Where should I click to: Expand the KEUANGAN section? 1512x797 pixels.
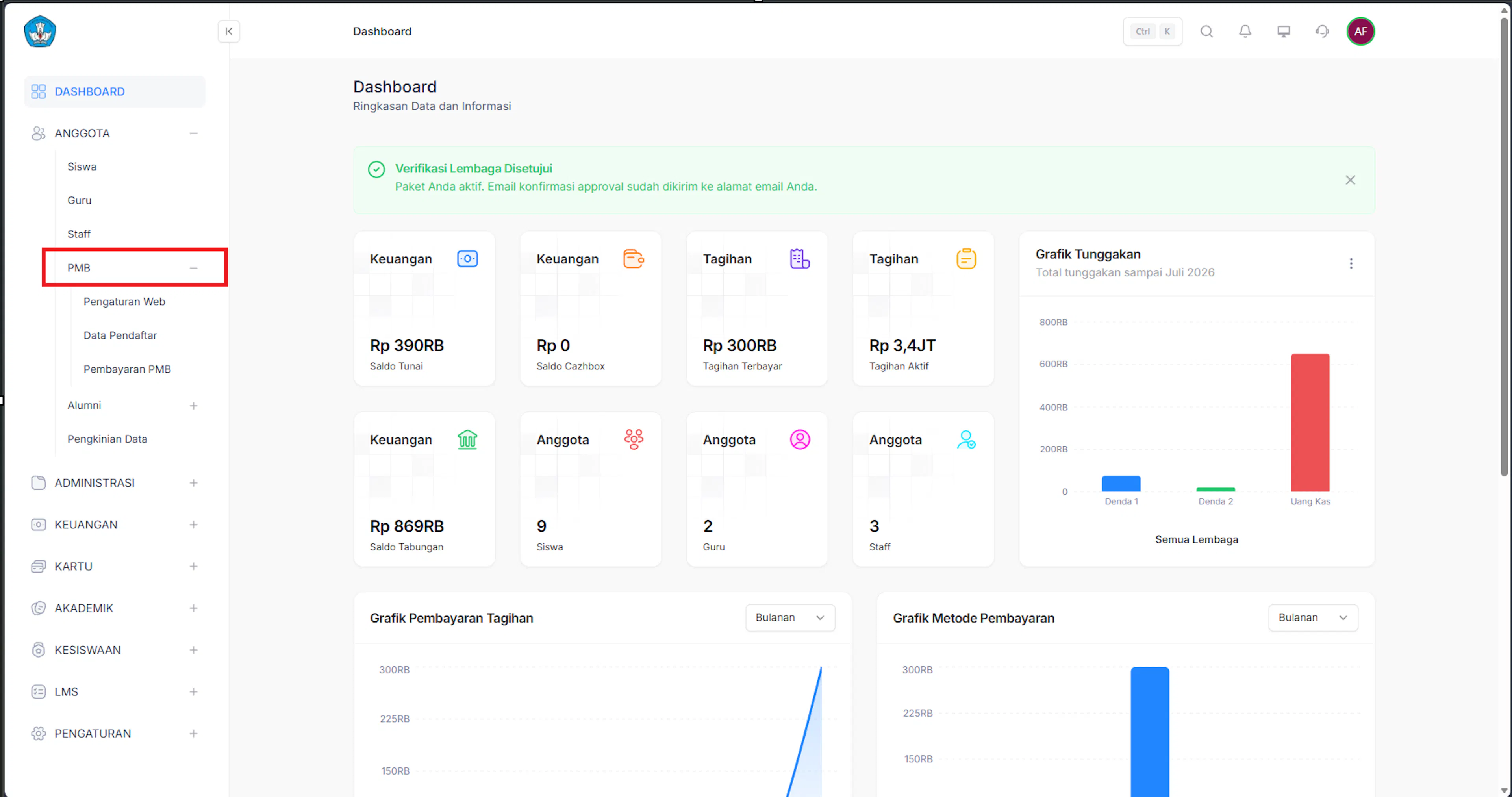click(x=193, y=524)
